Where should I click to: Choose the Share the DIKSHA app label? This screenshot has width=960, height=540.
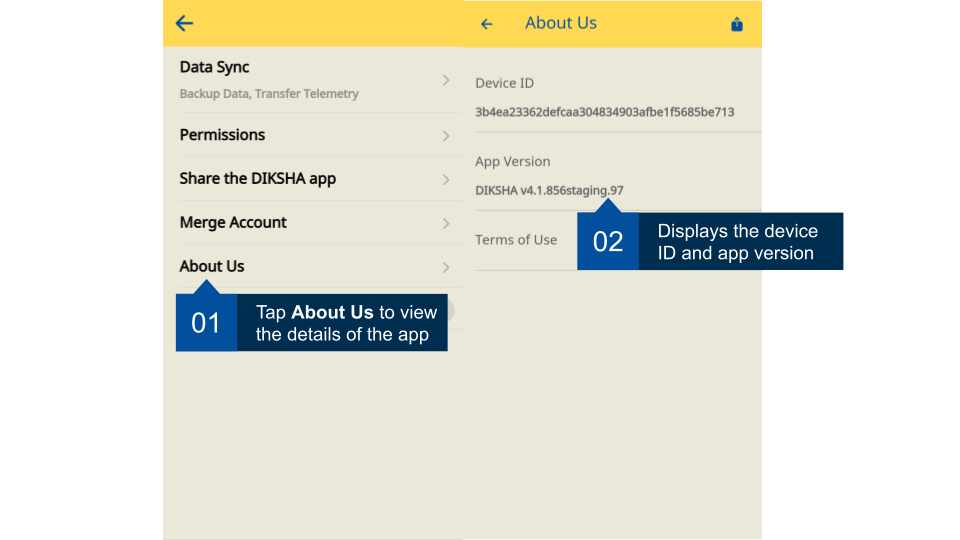click(257, 179)
